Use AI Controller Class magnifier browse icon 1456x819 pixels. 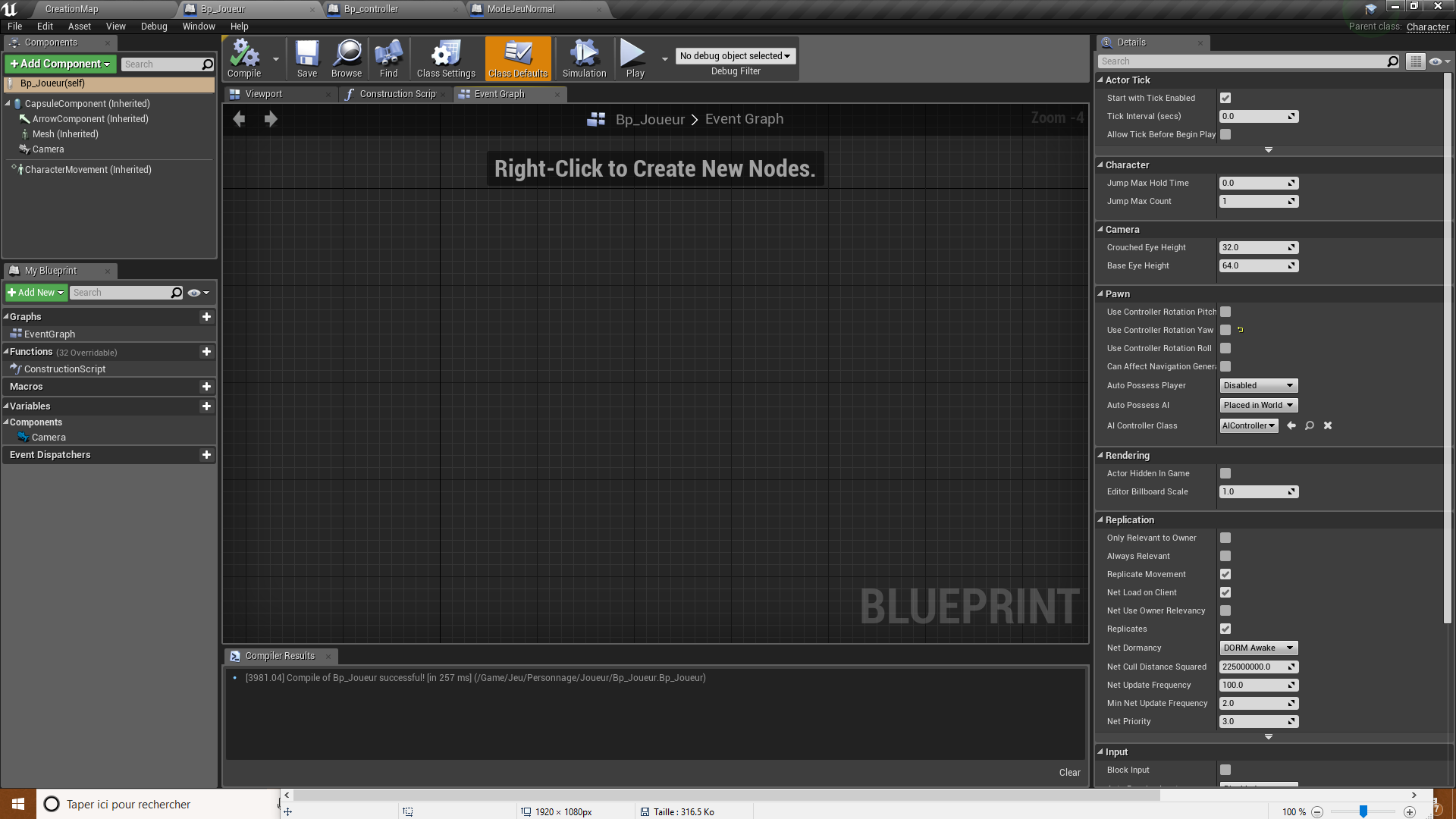click(1309, 425)
